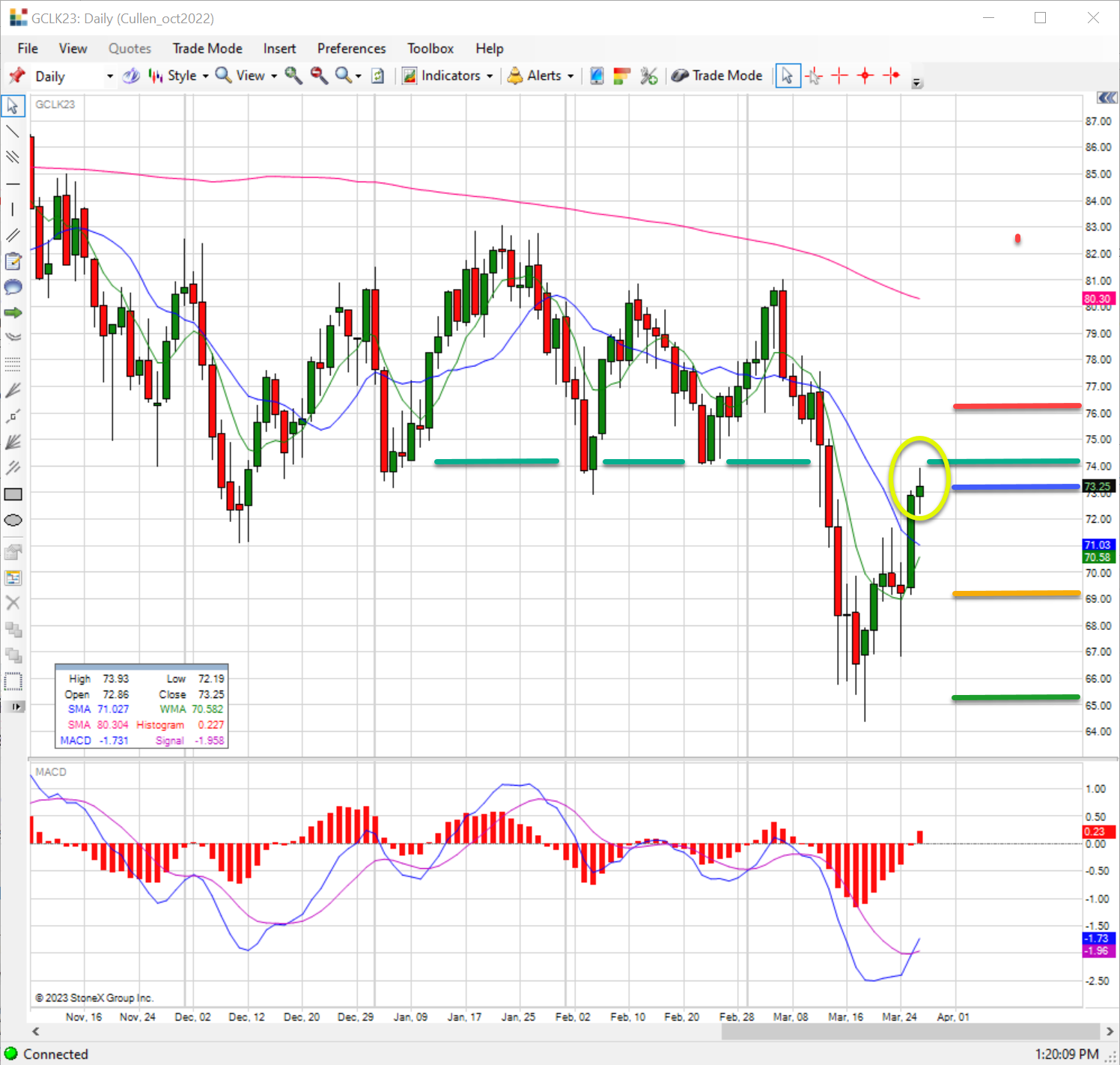Open the Daily interval dropdown

coord(110,76)
